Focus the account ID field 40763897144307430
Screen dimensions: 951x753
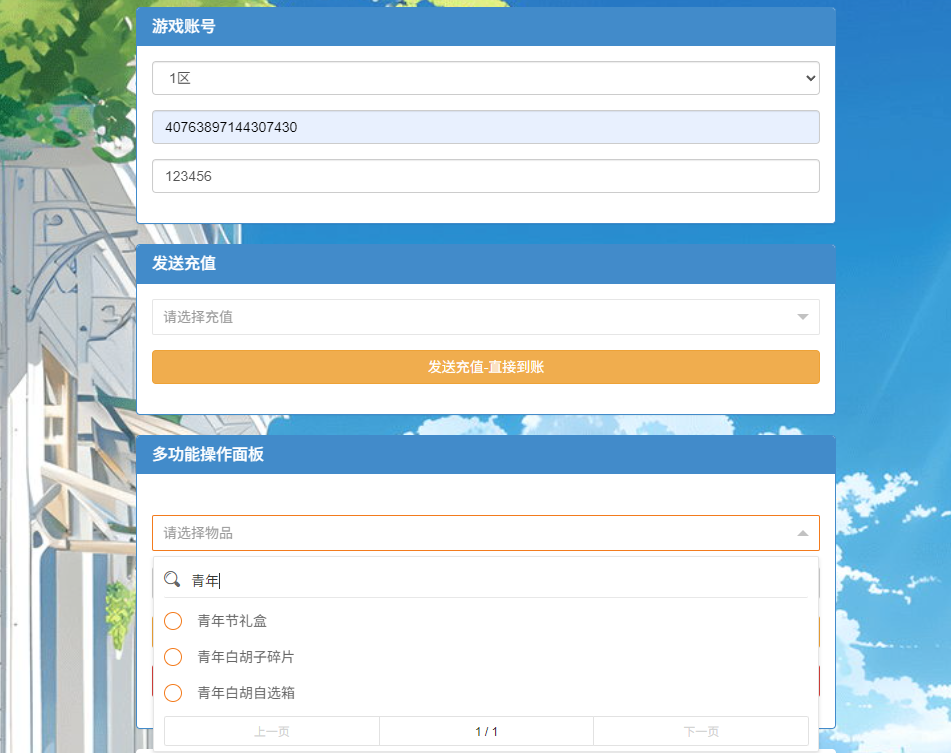click(485, 127)
